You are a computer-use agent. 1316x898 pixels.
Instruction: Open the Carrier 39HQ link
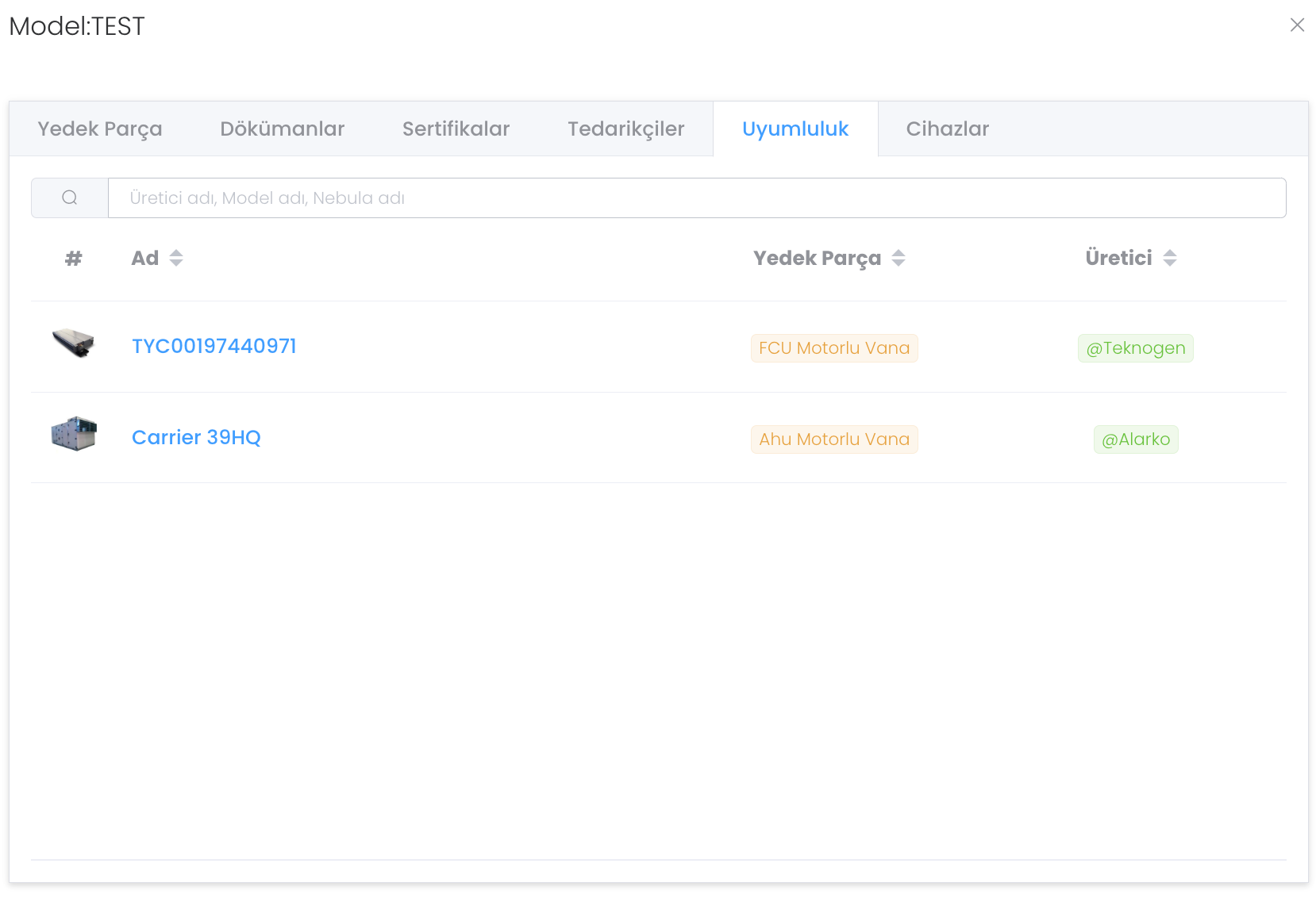tap(196, 437)
